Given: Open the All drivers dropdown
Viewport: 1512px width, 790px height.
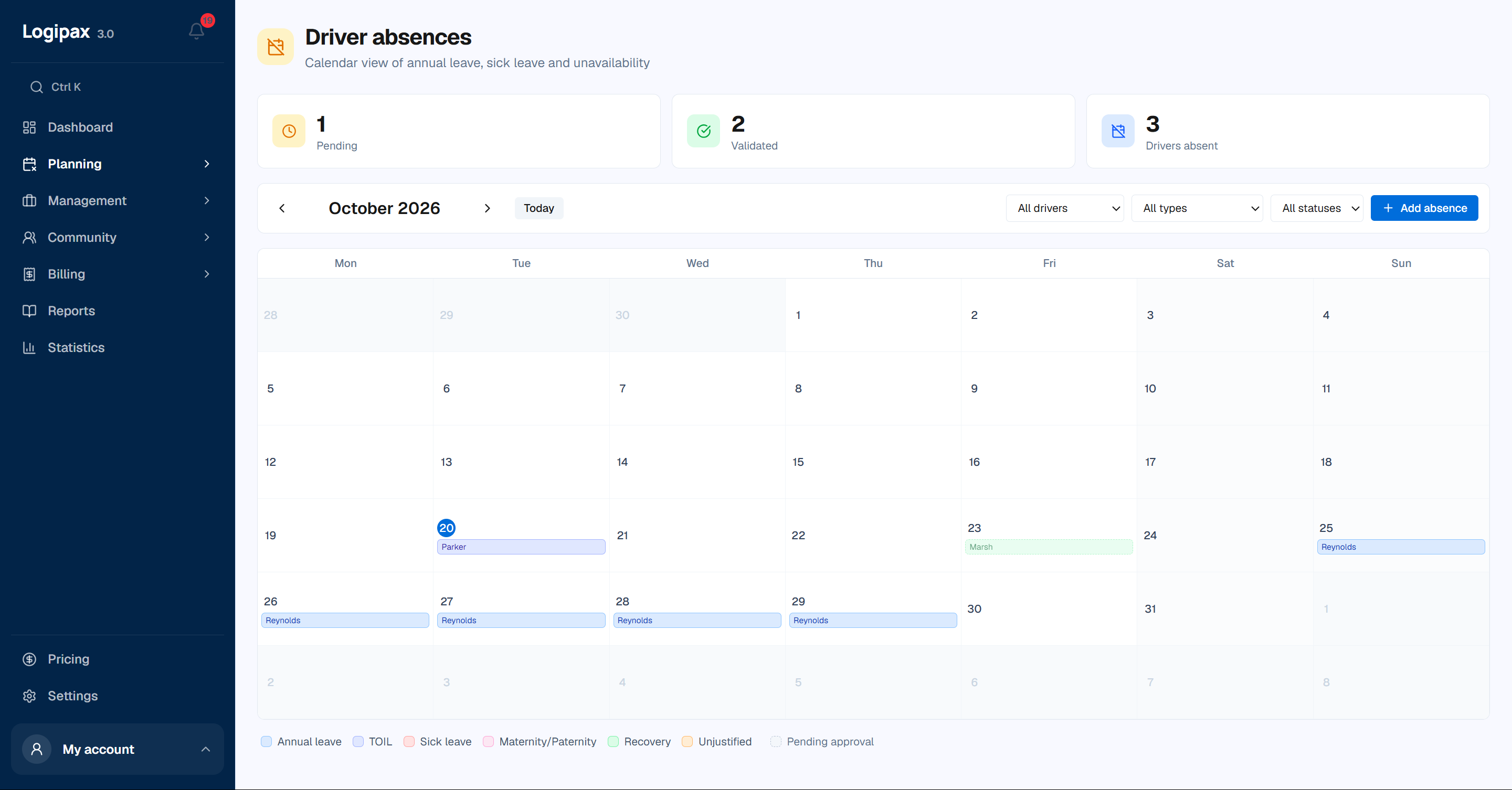Looking at the screenshot, I should 1065,208.
